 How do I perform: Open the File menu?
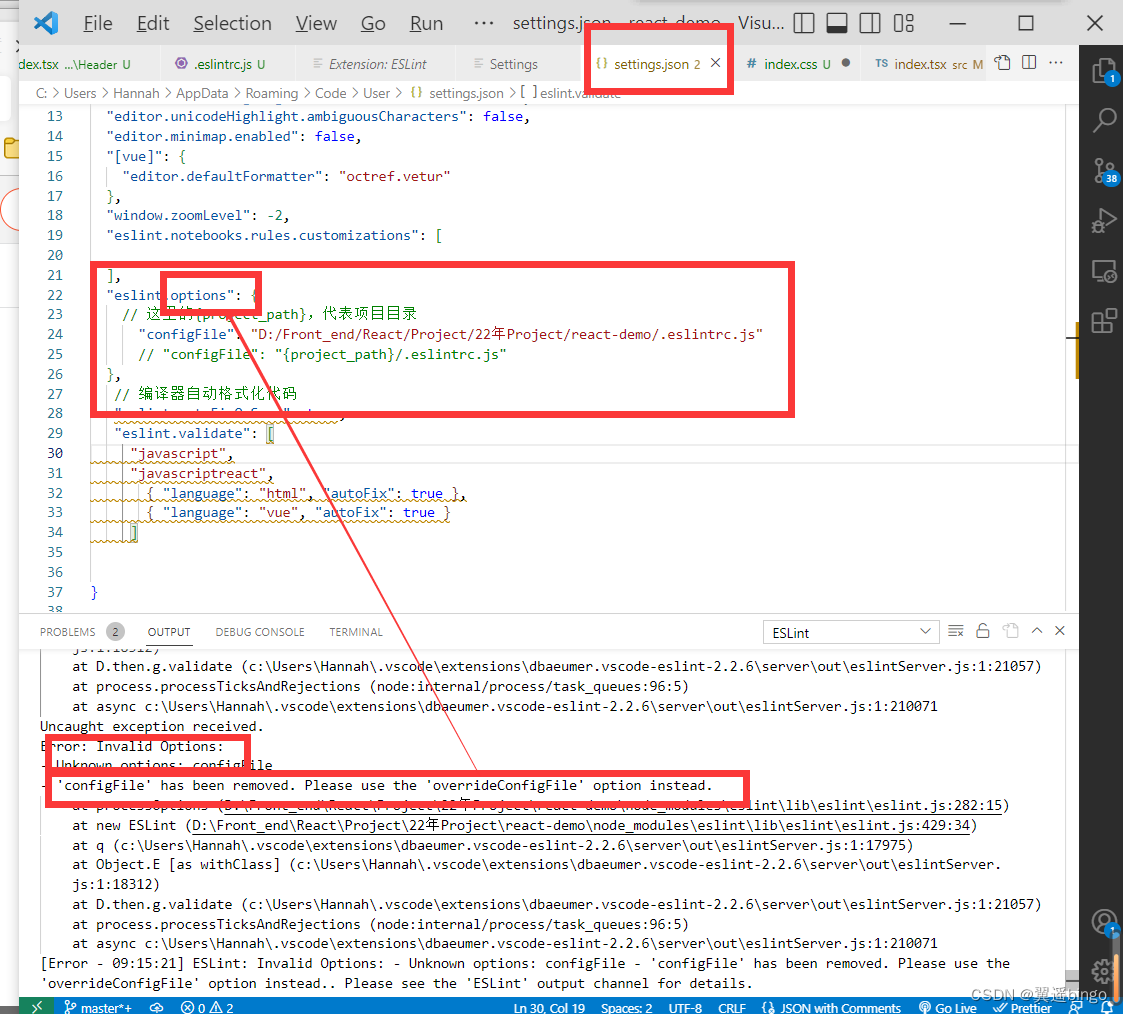pos(97,24)
